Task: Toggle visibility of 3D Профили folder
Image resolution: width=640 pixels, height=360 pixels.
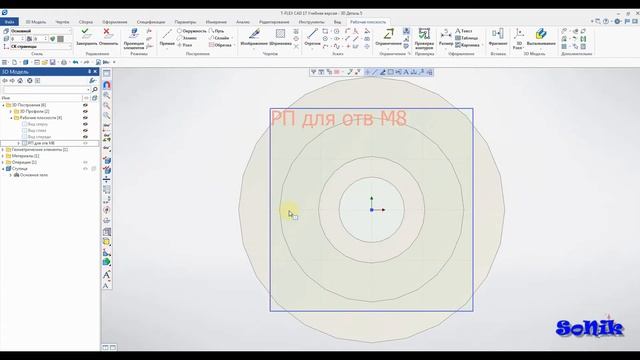Action: (x=85, y=111)
